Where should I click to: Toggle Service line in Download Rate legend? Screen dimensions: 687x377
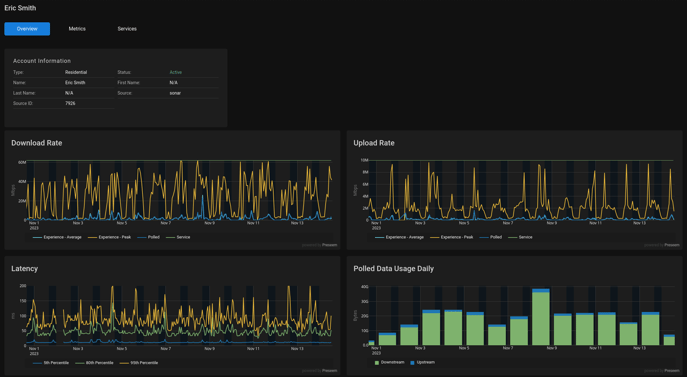[178, 237]
